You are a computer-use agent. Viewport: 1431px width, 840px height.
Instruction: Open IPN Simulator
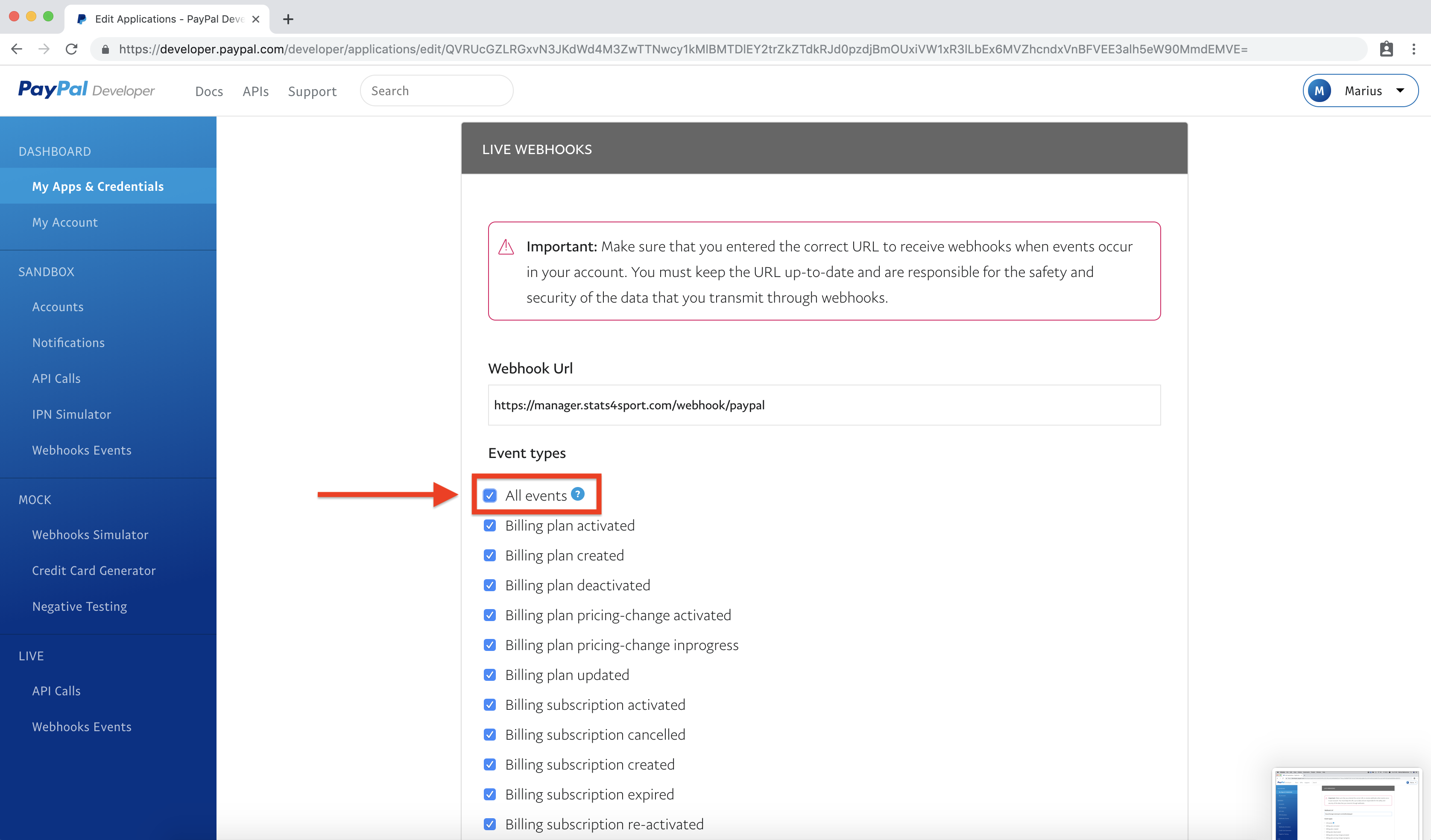click(72, 414)
